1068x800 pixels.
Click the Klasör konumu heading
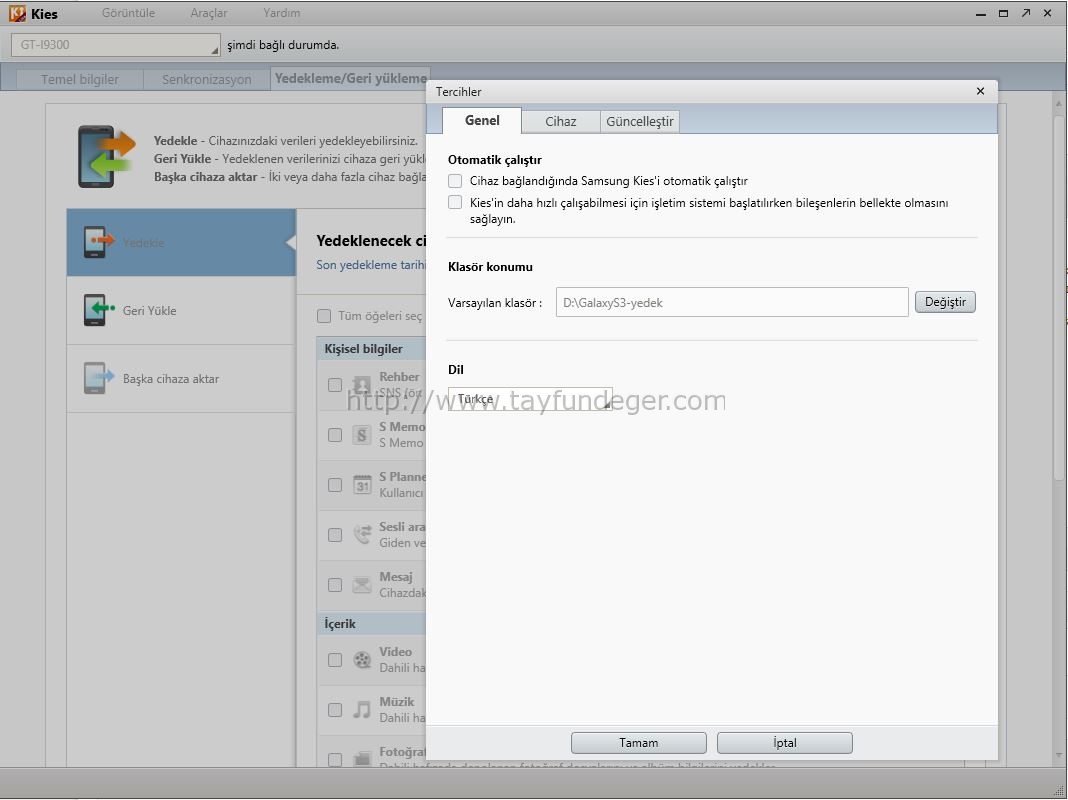tap(490, 267)
